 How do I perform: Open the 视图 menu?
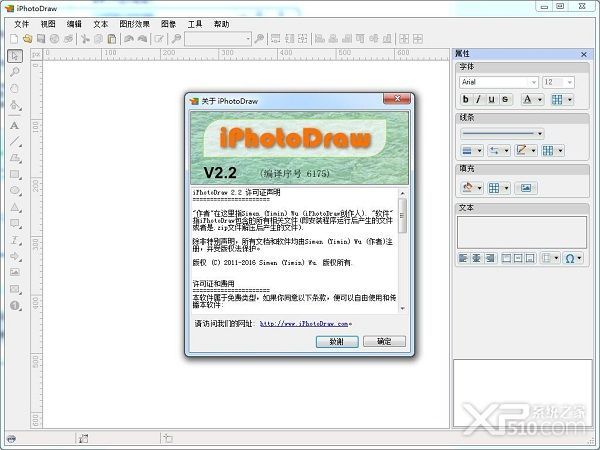[x=48, y=24]
